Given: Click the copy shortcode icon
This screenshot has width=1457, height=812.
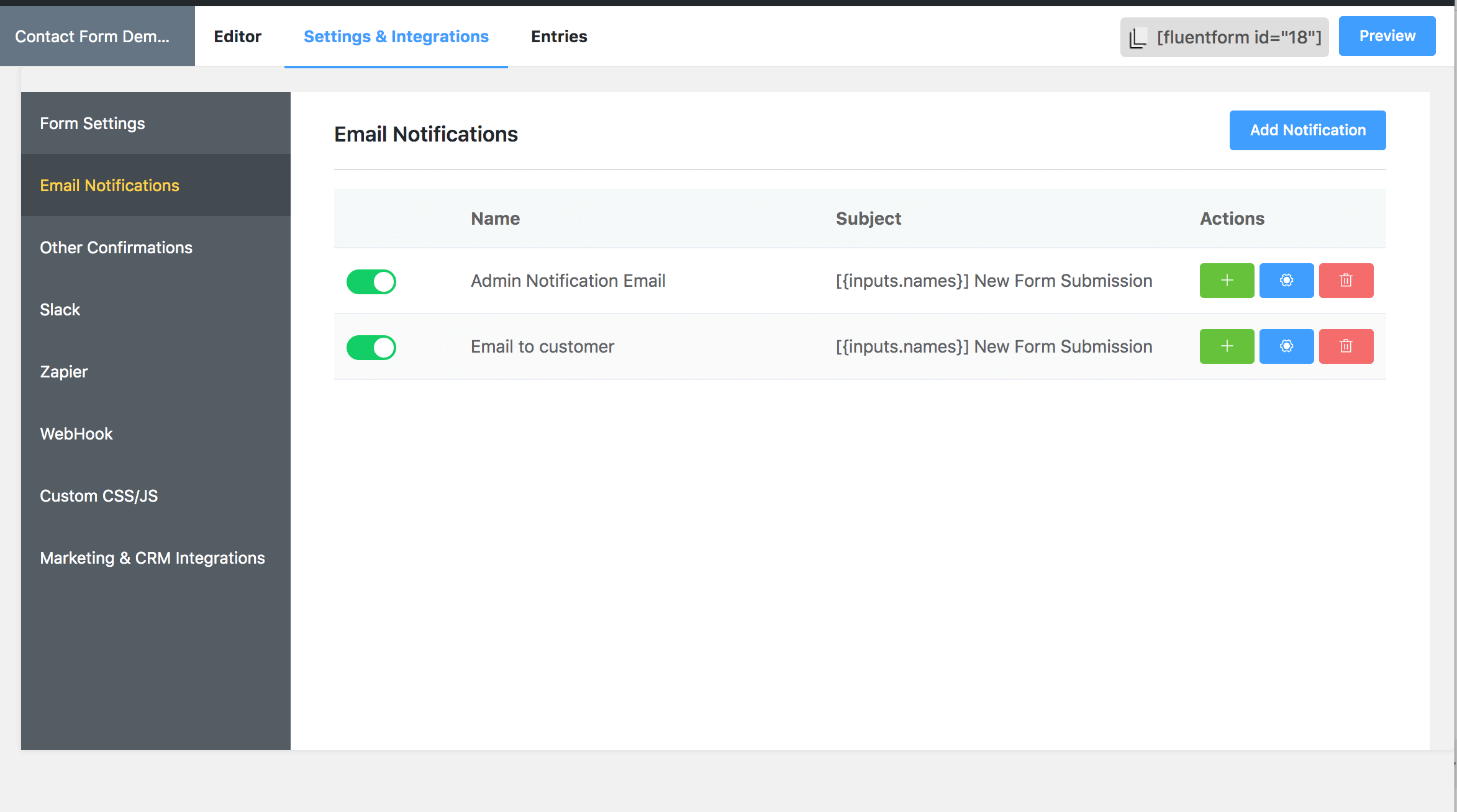Looking at the screenshot, I should pos(1138,38).
